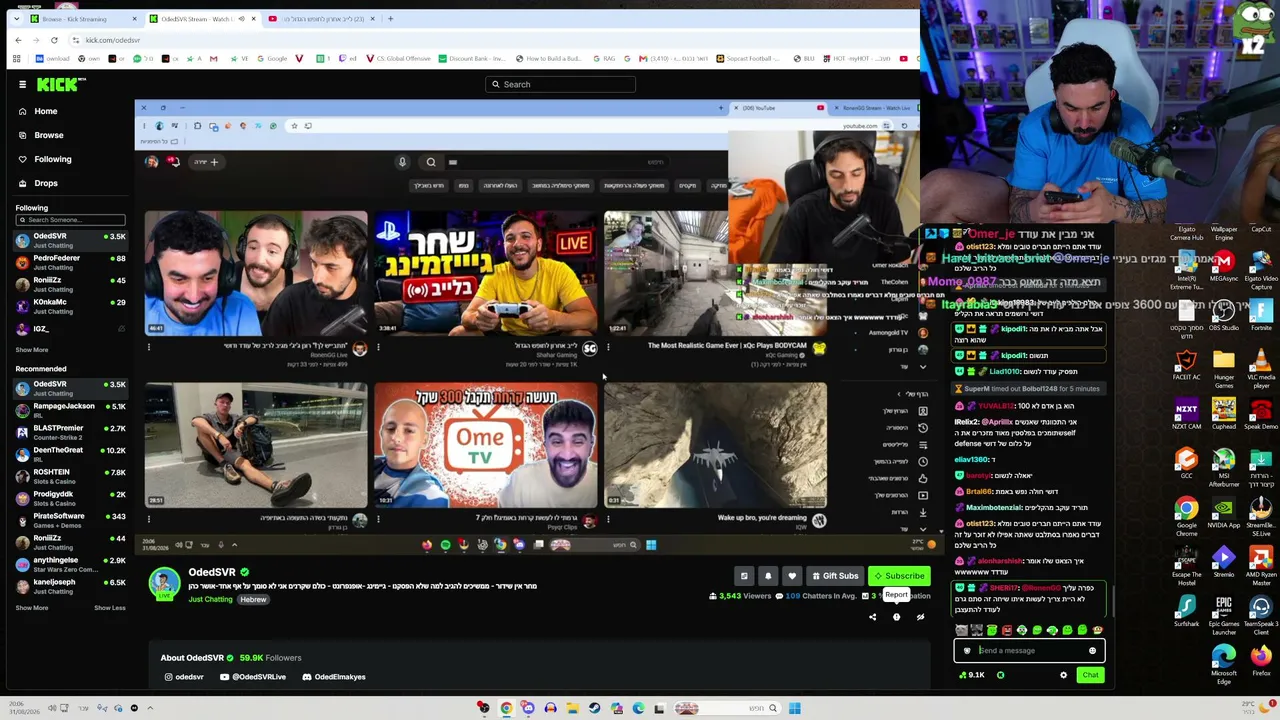Go back in browser history
The height and width of the screenshot is (720, 1280).
pos(18,40)
